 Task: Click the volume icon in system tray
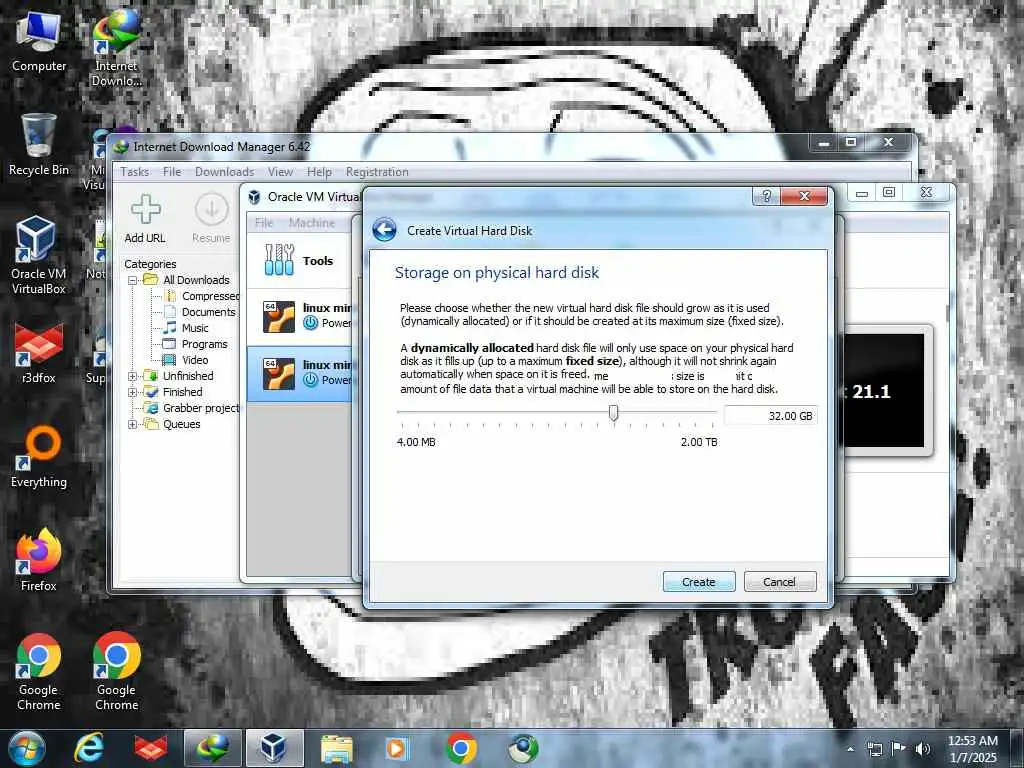[x=923, y=749]
